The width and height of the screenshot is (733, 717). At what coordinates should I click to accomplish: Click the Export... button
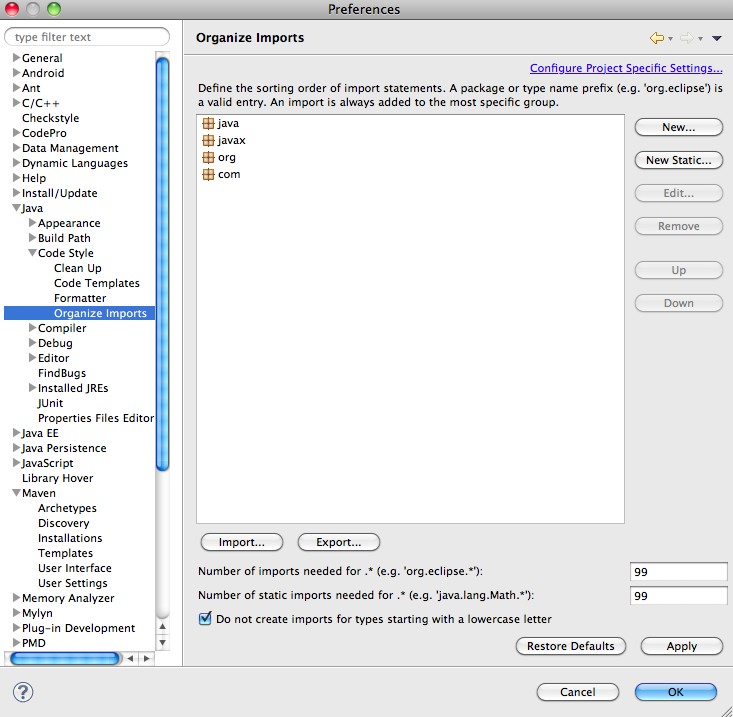click(338, 542)
